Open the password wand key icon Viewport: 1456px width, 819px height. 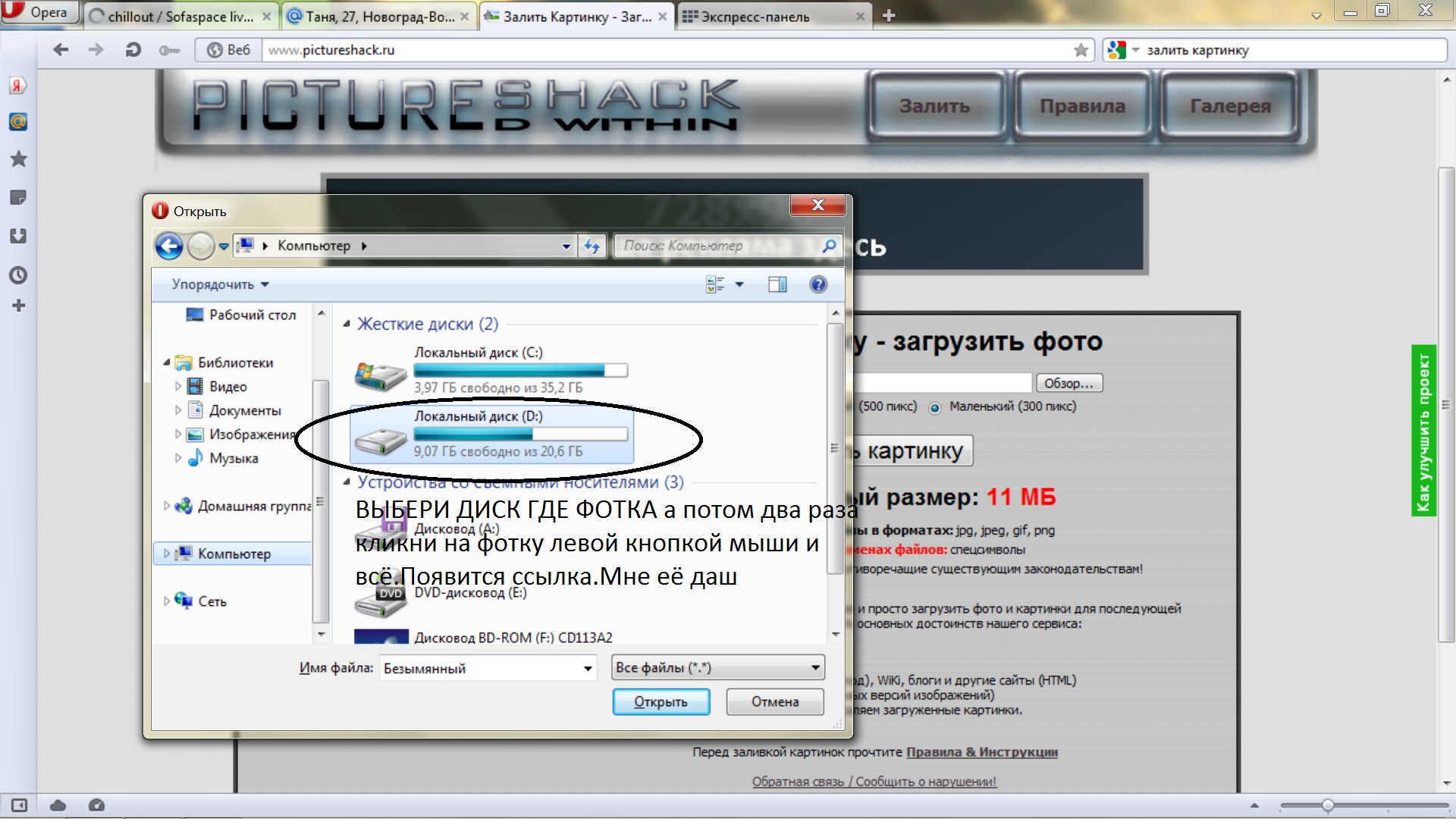pos(168,50)
